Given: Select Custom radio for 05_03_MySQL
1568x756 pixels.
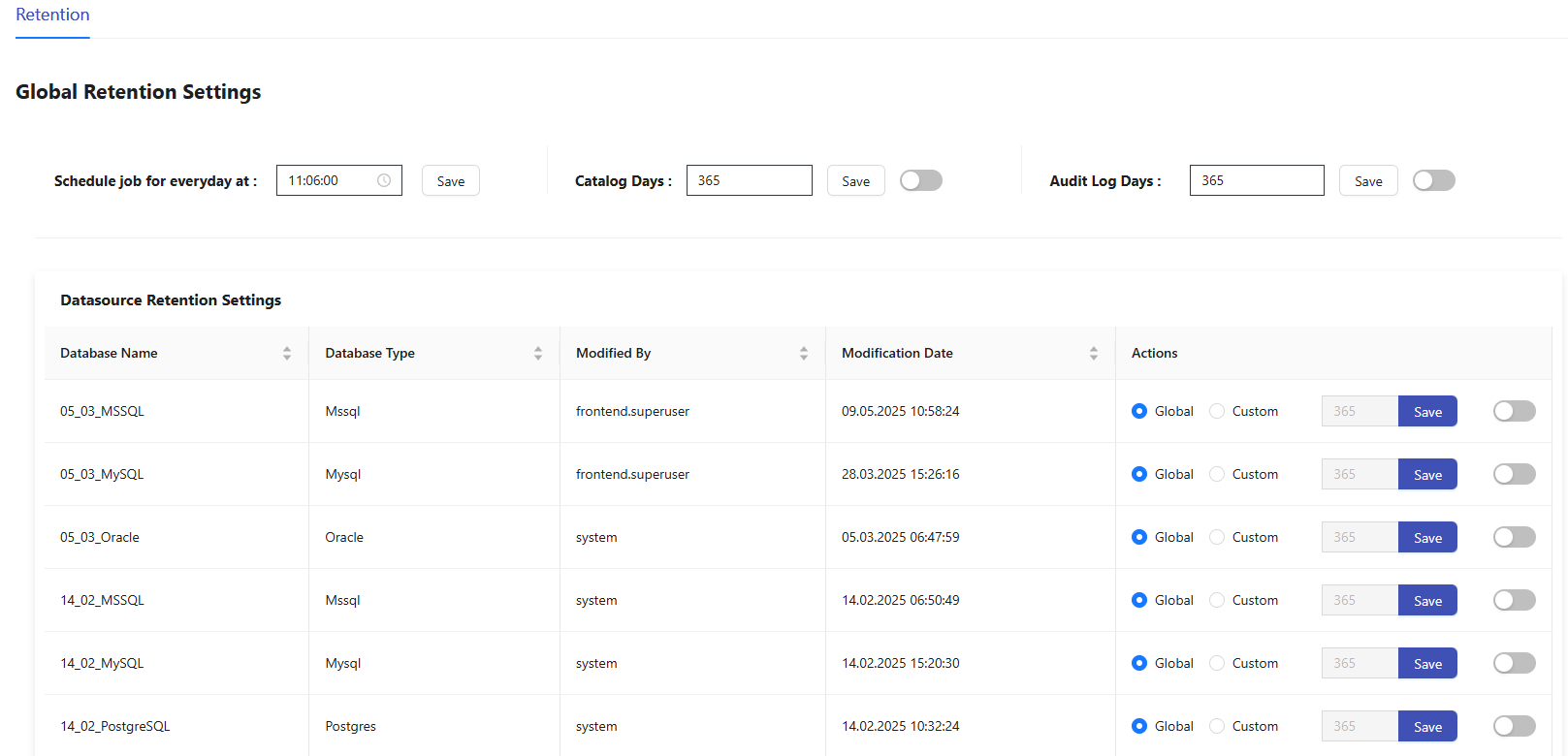Looking at the screenshot, I should pyautogui.click(x=1217, y=474).
